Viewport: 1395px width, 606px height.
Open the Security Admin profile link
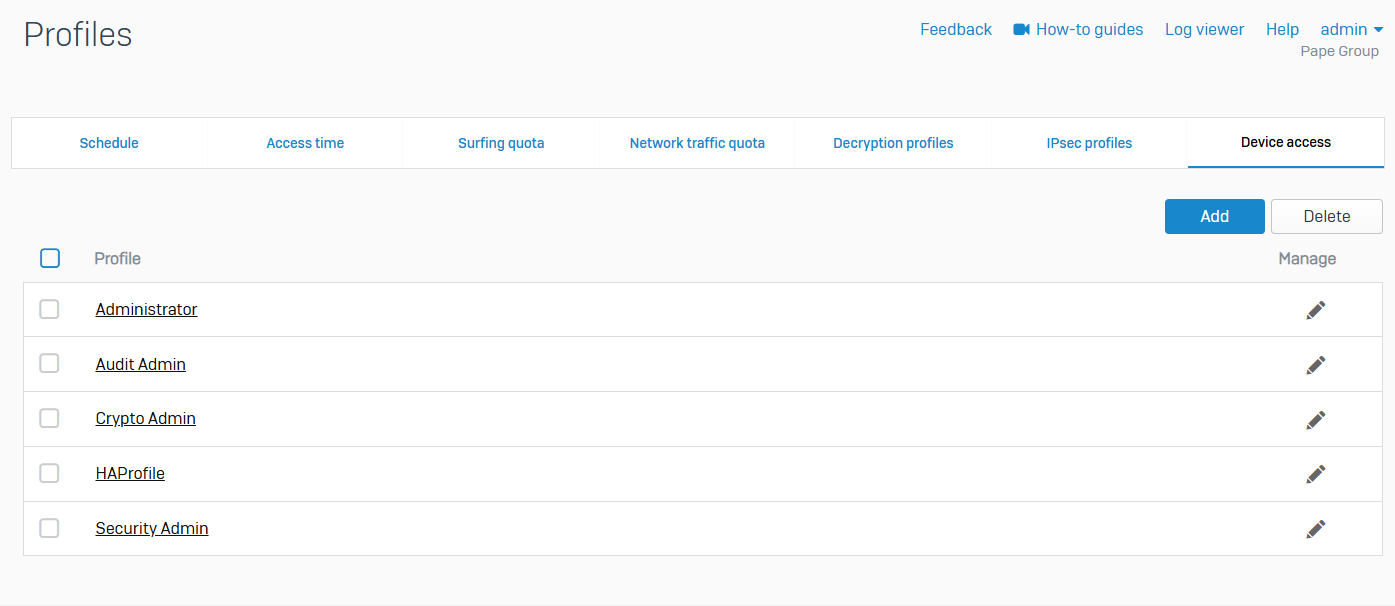pos(152,528)
